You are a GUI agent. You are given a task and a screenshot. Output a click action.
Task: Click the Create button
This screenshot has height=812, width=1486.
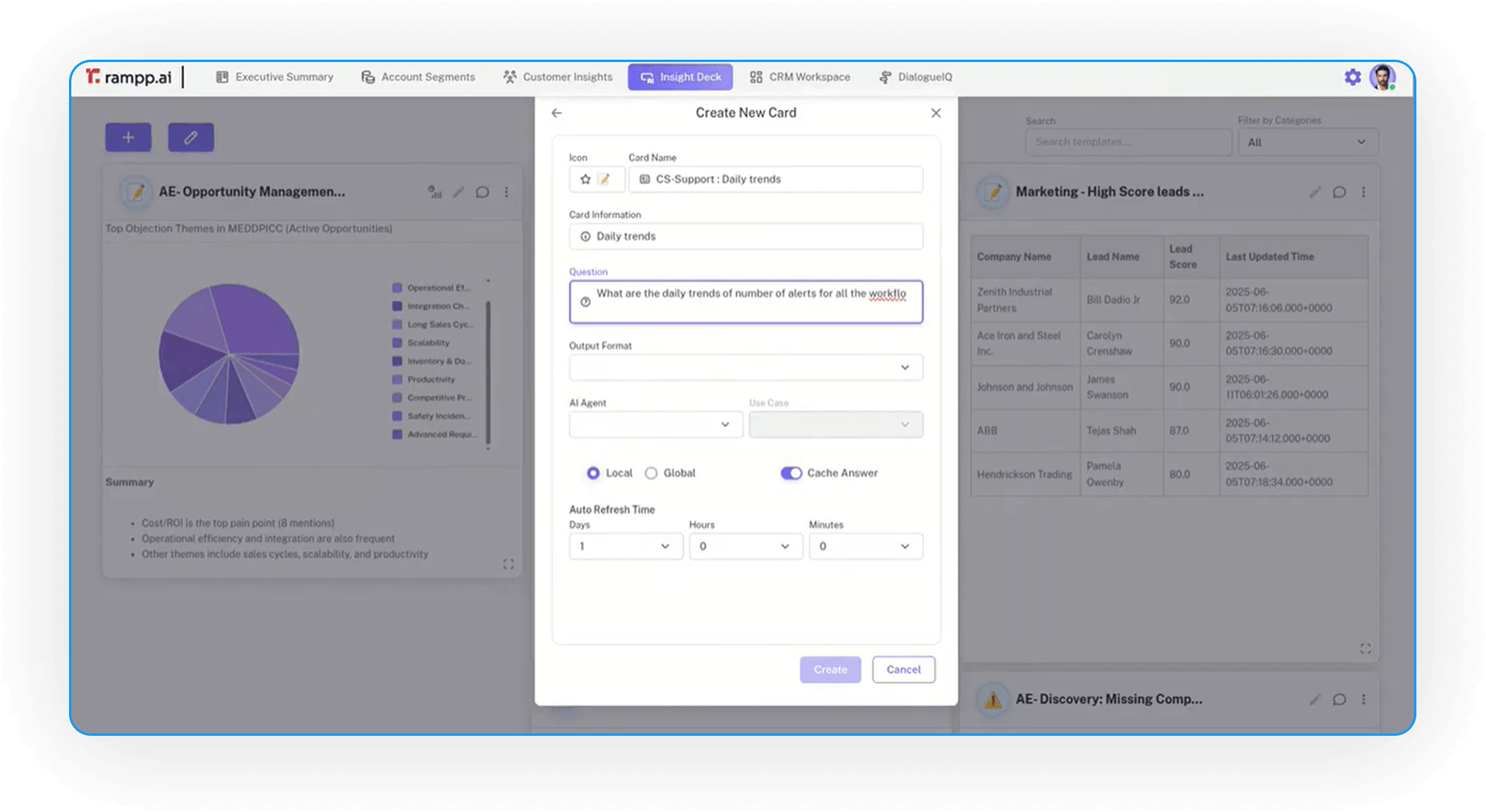tap(830, 669)
